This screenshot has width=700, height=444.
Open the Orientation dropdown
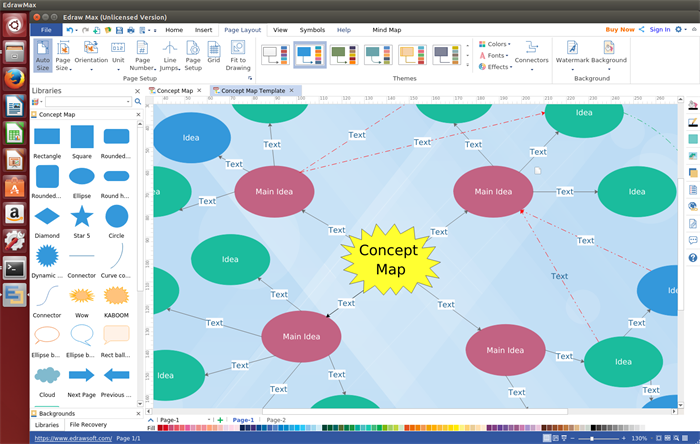click(x=91, y=55)
